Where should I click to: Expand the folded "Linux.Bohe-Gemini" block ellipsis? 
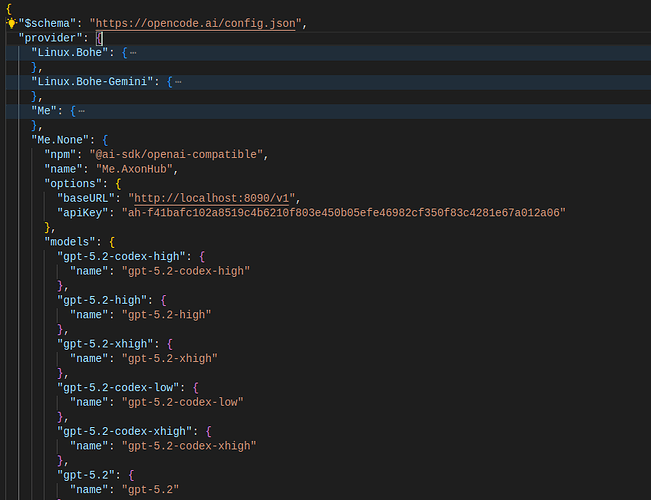pos(178,82)
